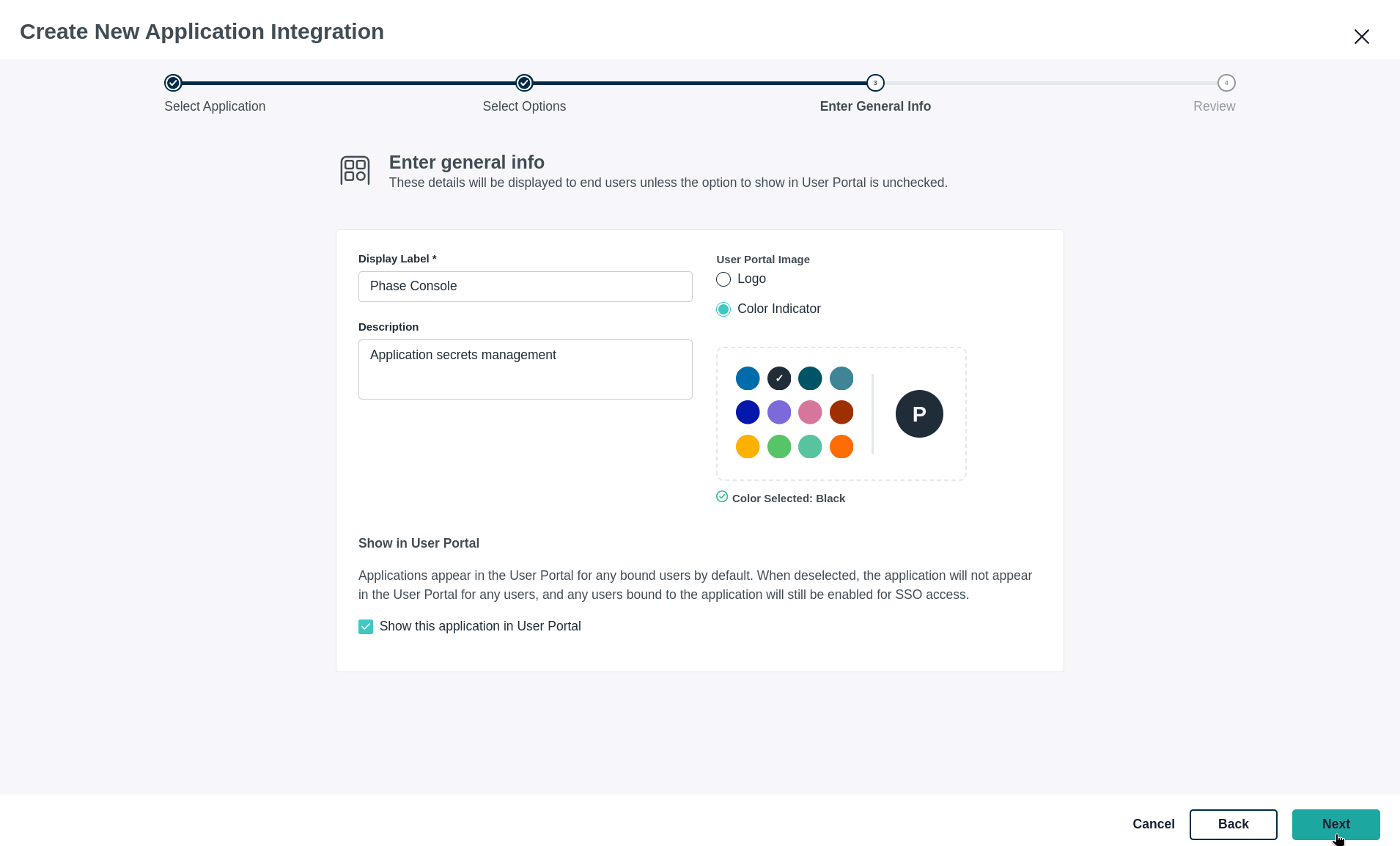This screenshot has width=1400, height=846.
Task: Click the Next button
Action: pos(1335,825)
